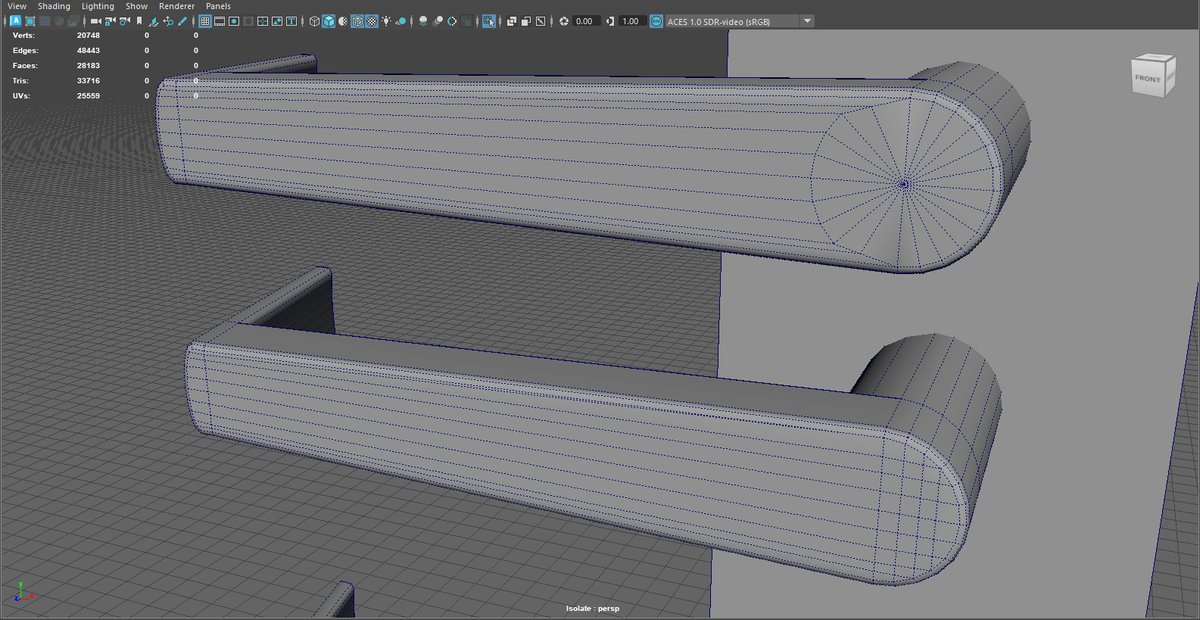Click the UVs count 25559
This screenshot has height=620, width=1200.
pyautogui.click(x=89, y=96)
